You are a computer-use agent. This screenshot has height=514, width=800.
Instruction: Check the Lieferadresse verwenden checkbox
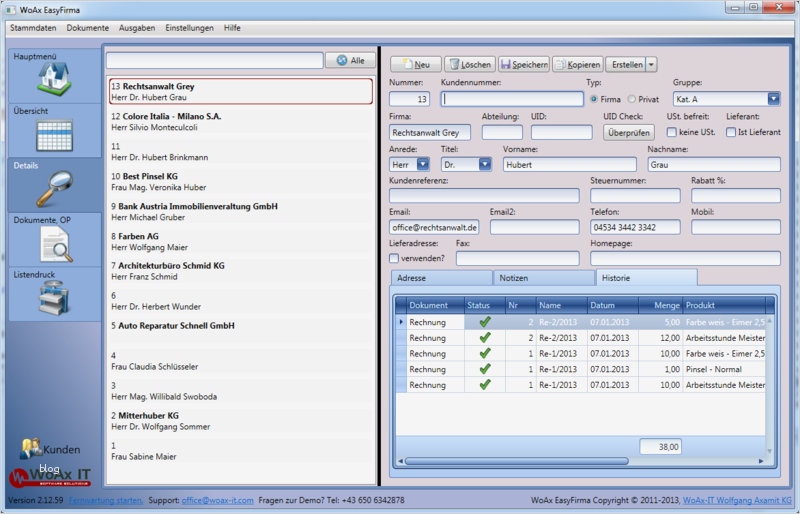click(x=394, y=258)
